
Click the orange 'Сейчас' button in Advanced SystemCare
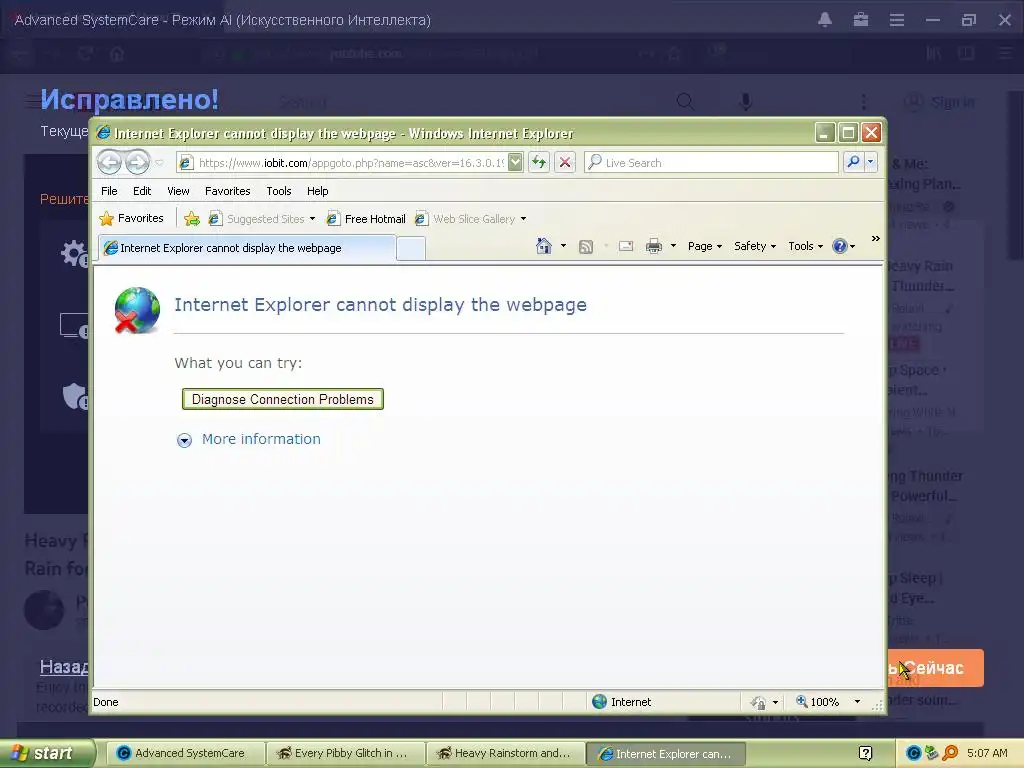click(935, 668)
